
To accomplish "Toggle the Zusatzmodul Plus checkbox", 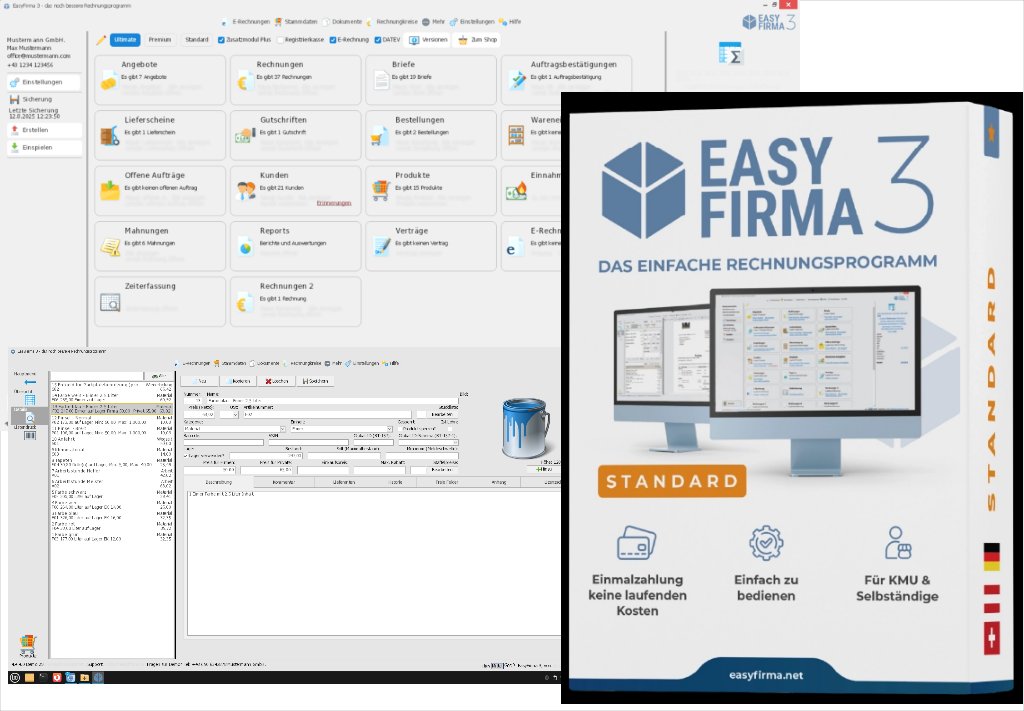I will click(x=221, y=40).
